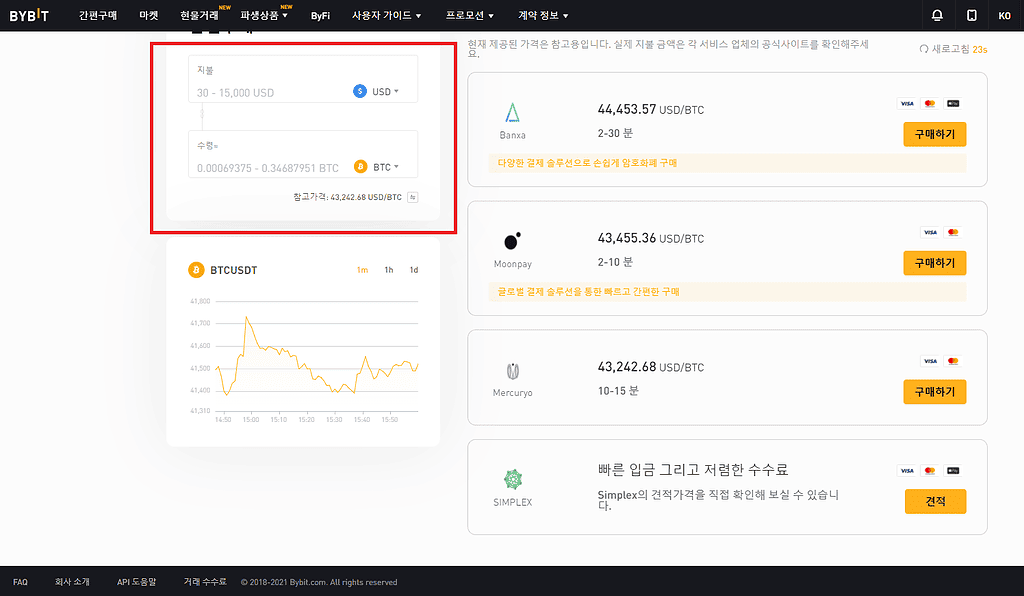Click the blue USD dollar icon
The width and height of the screenshot is (1024, 596).
pyautogui.click(x=360, y=91)
